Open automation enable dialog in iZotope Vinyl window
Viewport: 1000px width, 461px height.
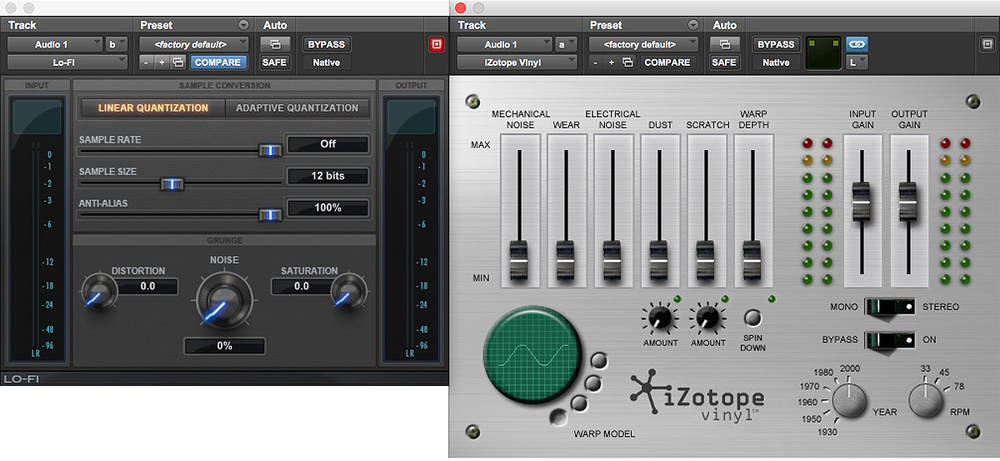(x=724, y=45)
